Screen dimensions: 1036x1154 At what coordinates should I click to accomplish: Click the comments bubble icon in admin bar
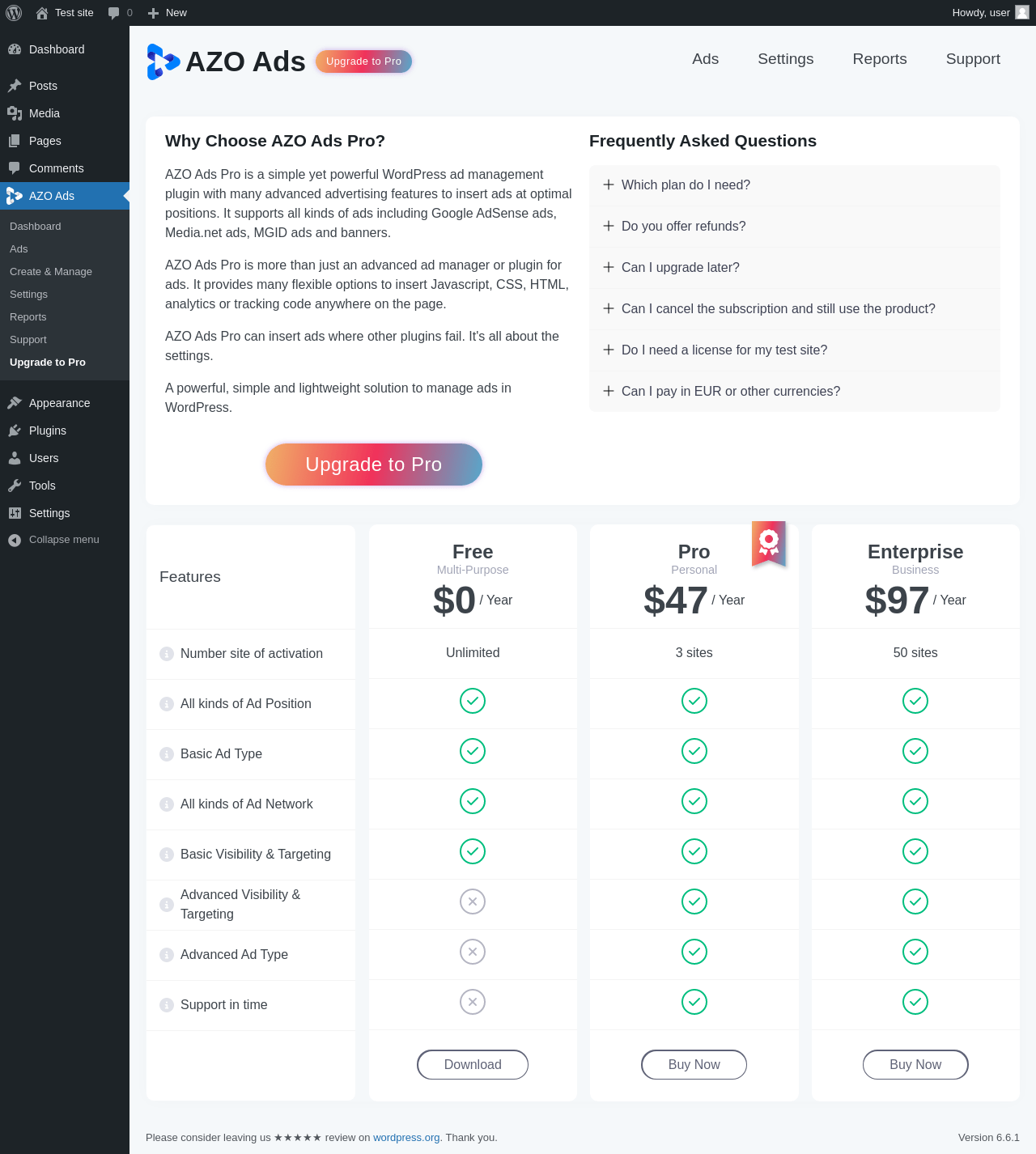pyautogui.click(x=114, y=13)
